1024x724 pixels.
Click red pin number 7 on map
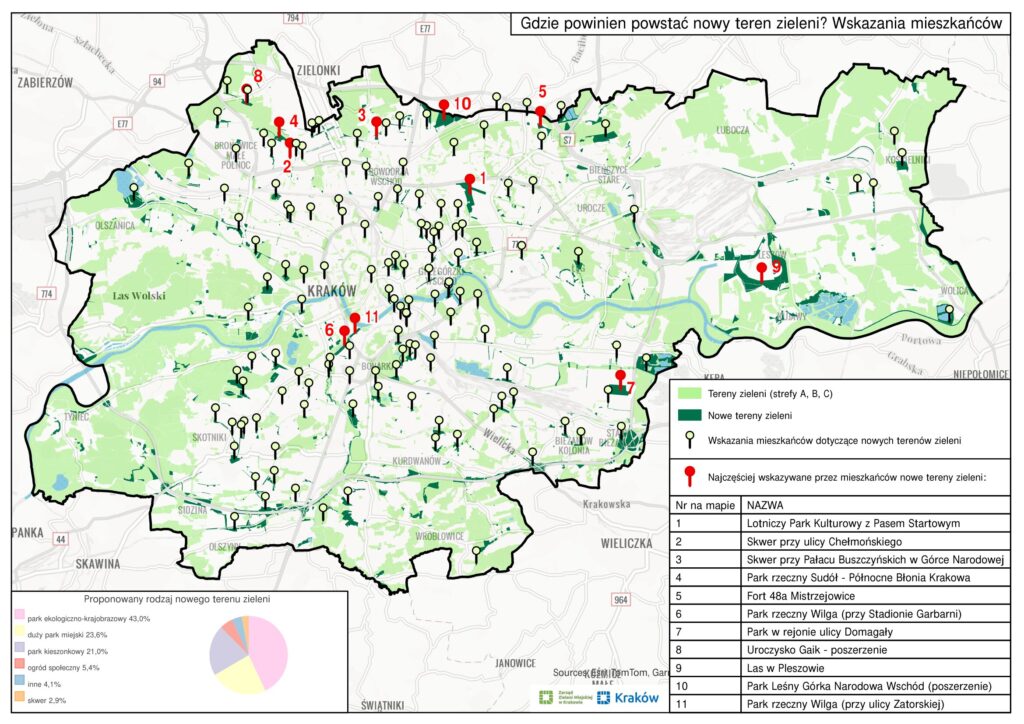[x=620, y=377]
